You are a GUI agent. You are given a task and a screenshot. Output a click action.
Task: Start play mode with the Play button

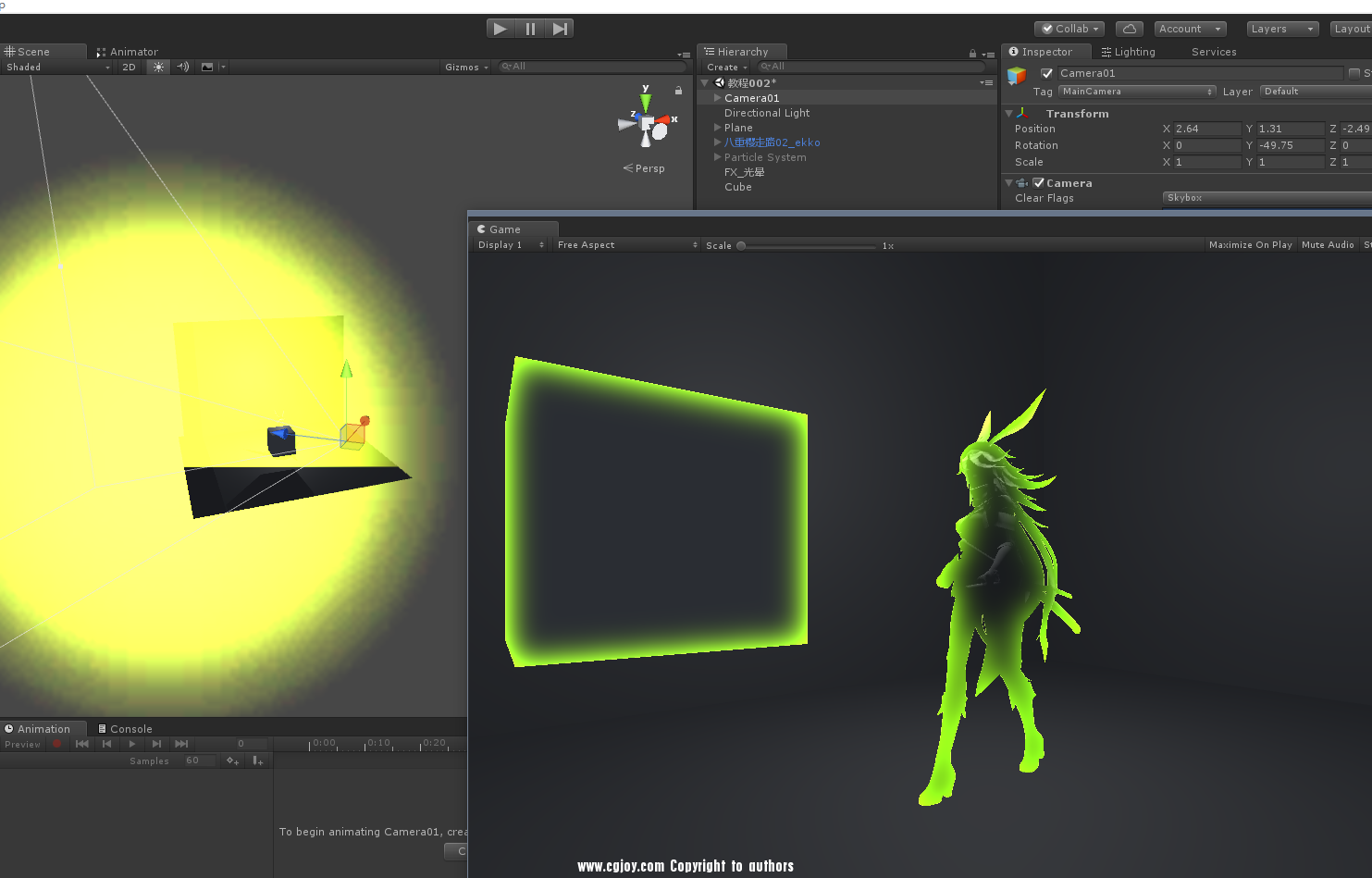[501, 29]
